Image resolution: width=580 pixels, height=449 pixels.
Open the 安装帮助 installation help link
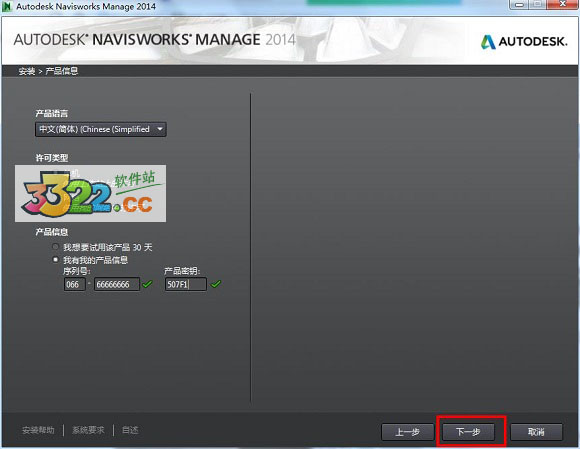point(38,430)
